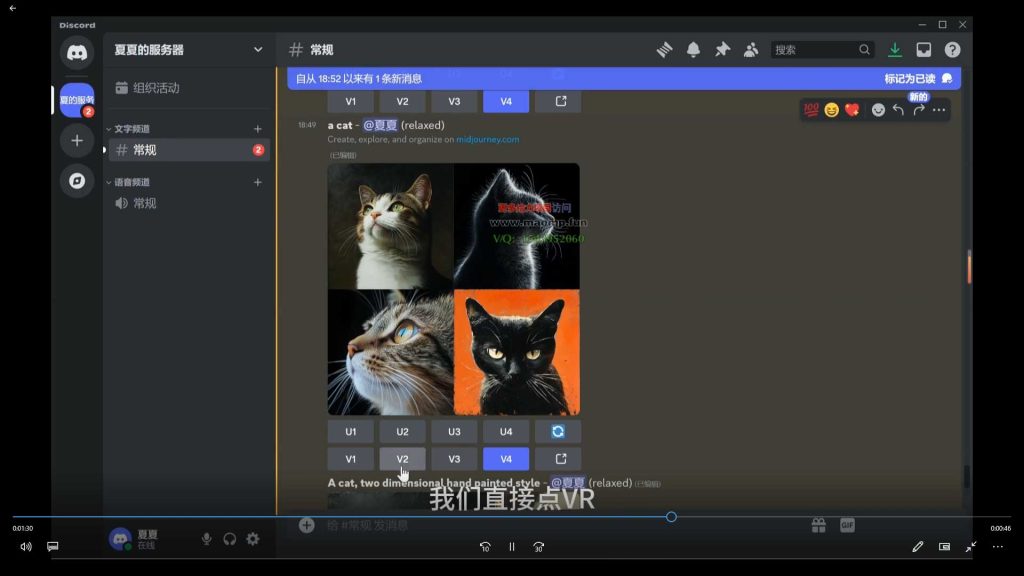Deafen audio with the headphone icon
Image resolution: width=1024 pixels, height=576 pixels.
(229, 539)
